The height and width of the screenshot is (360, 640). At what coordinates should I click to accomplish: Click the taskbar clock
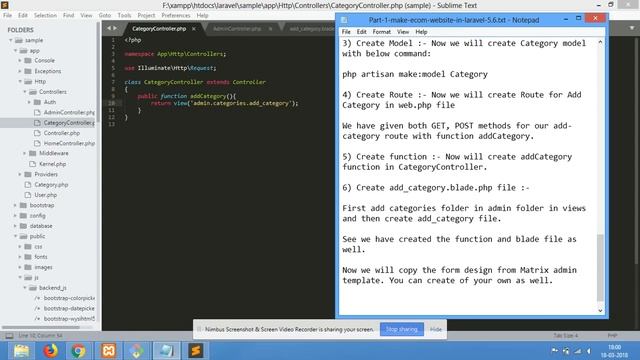pyautogui.click(x=614, y=351)
